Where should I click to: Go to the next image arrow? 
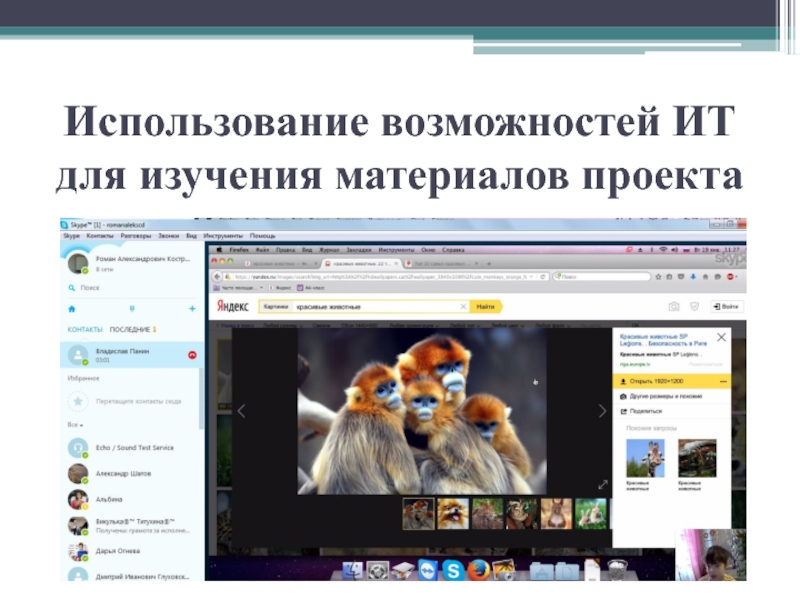pos(601,411)
